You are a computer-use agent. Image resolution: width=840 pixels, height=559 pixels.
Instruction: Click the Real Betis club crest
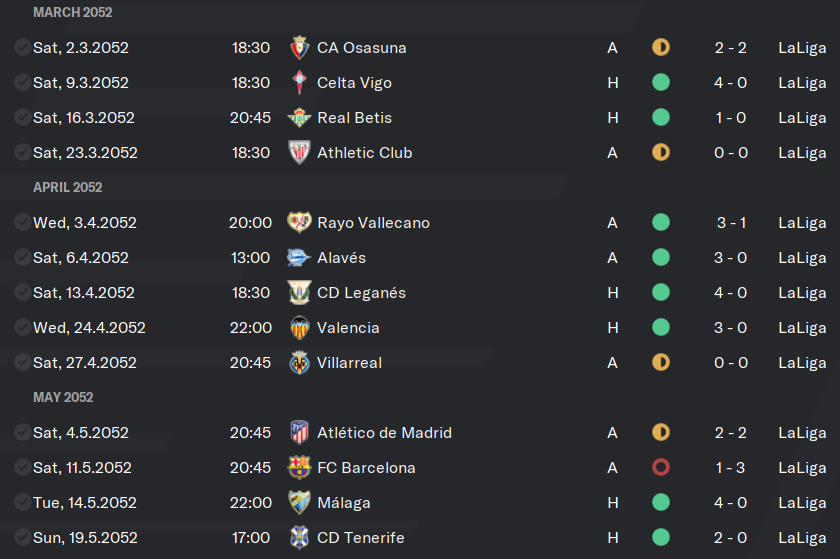point(299,117)
